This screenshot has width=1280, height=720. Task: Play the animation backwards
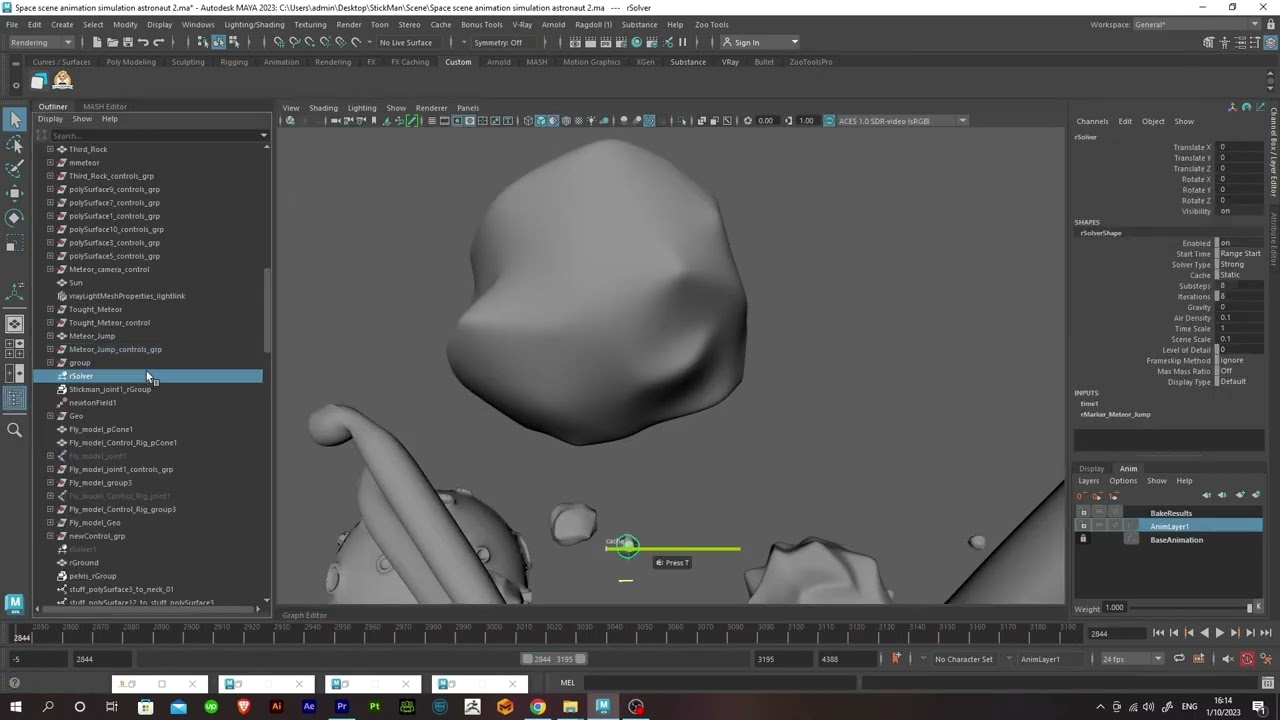[x=1204, y=633]
